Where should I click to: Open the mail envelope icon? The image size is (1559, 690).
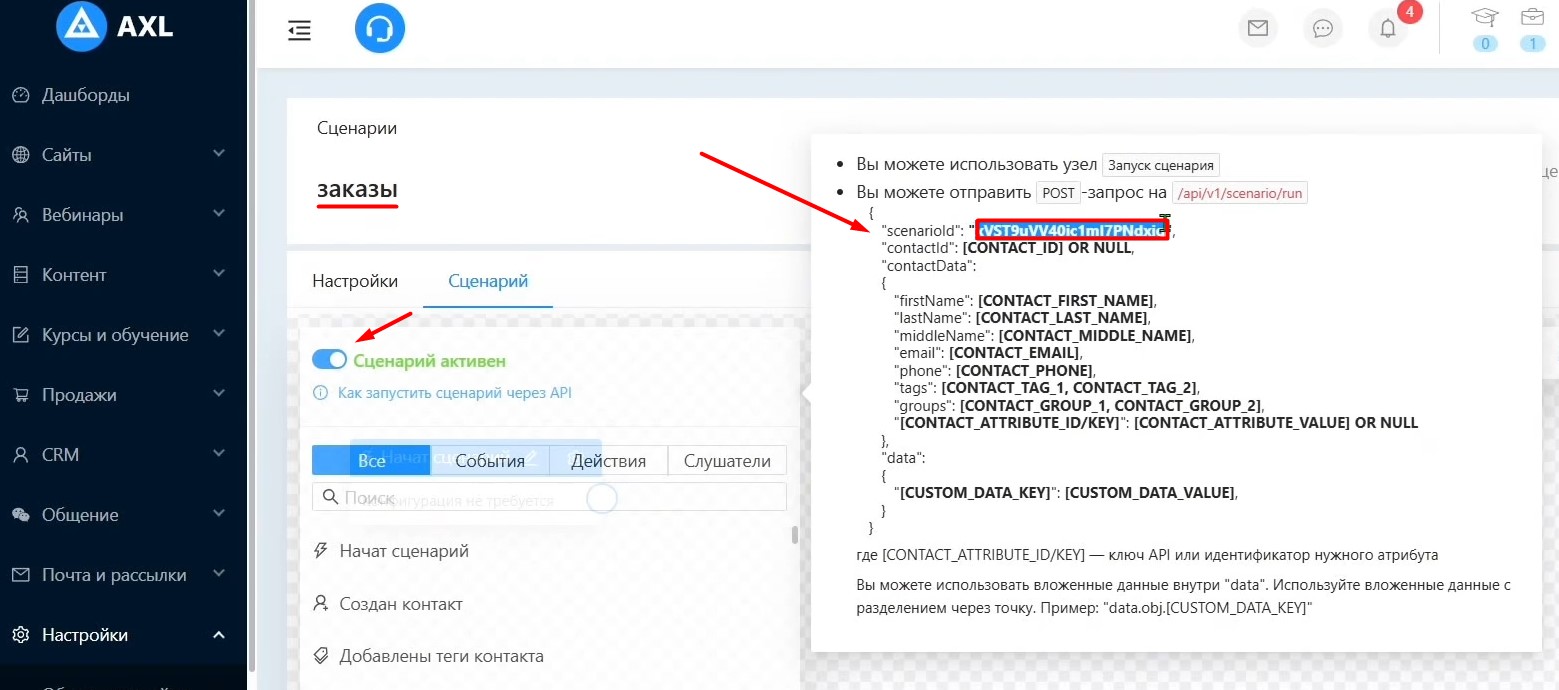1258,28
